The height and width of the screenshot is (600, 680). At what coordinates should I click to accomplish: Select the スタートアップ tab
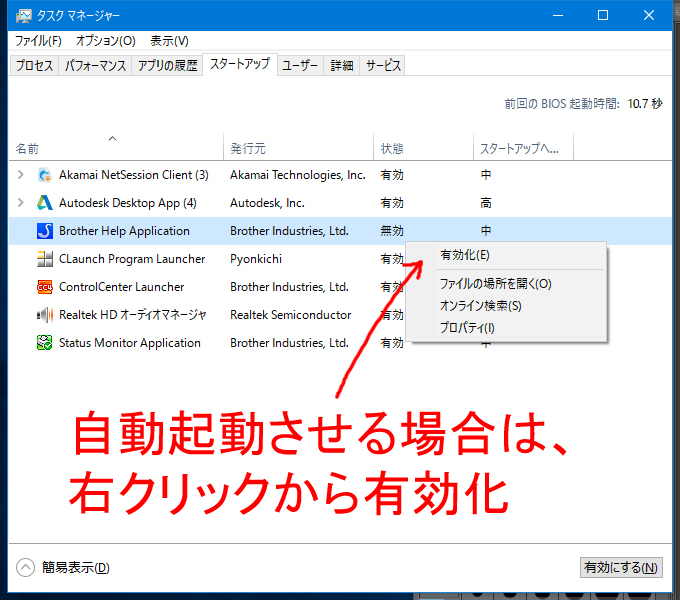[x=240, y=64]
